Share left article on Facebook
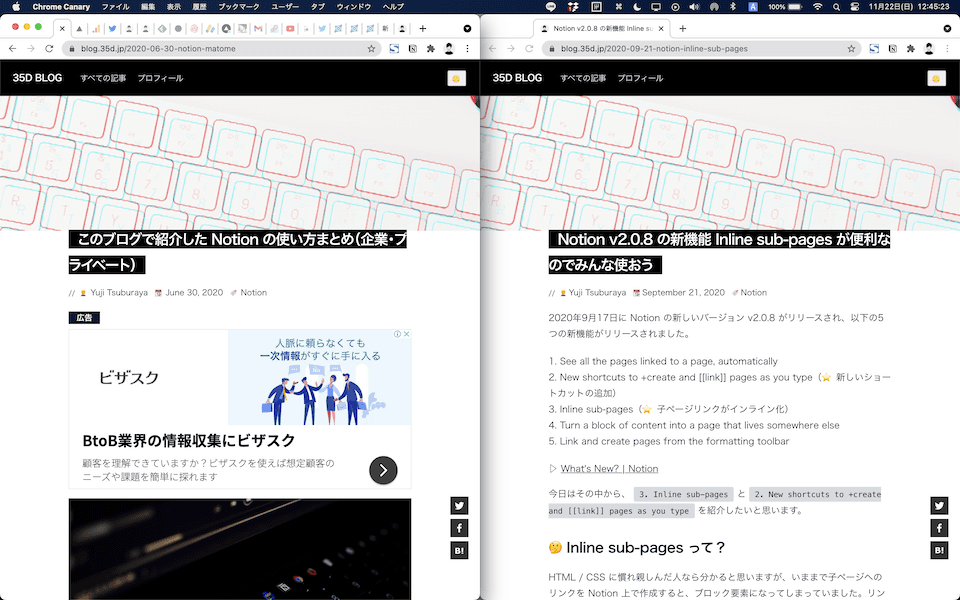This screenshot has height=600, width=960. [459, 528]
